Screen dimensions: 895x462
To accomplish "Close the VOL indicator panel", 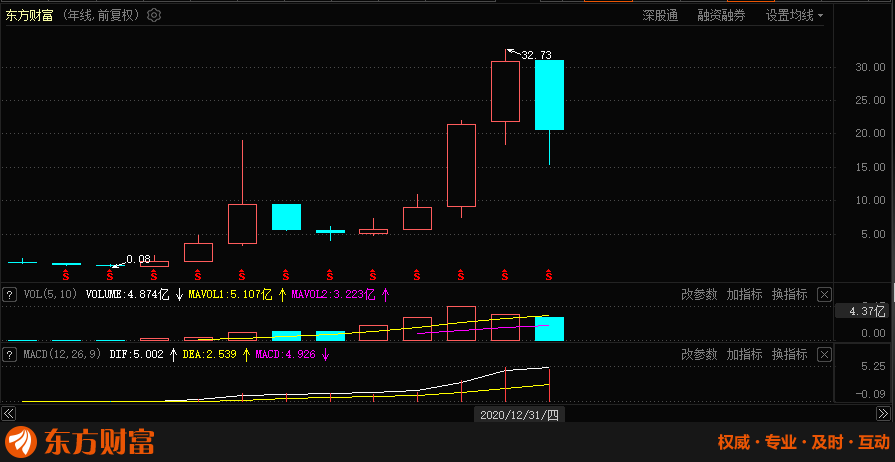I will [824, 295].
